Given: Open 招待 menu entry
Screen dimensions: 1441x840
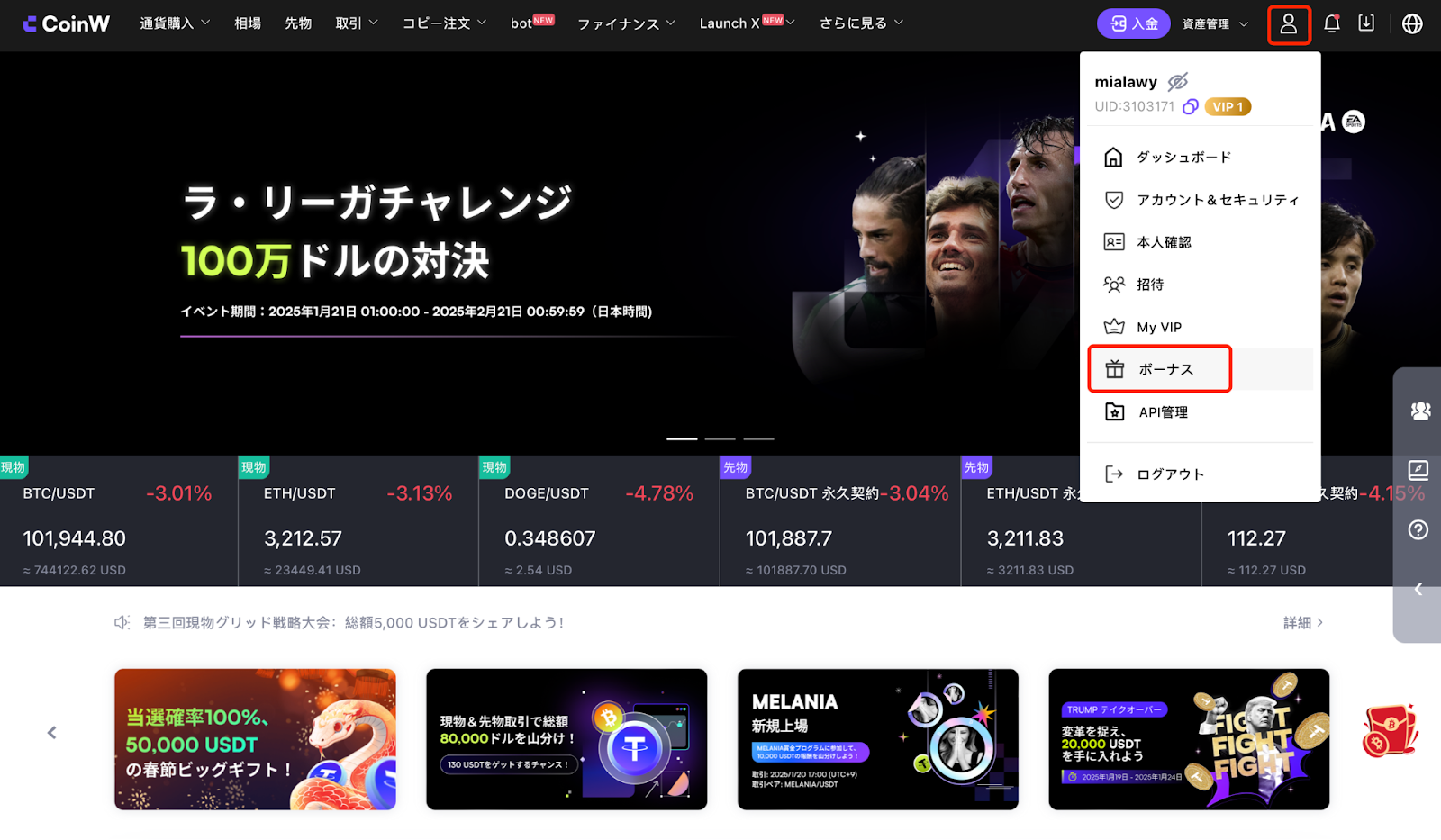Looking at the screenshot, I should tap(1200, 285).
